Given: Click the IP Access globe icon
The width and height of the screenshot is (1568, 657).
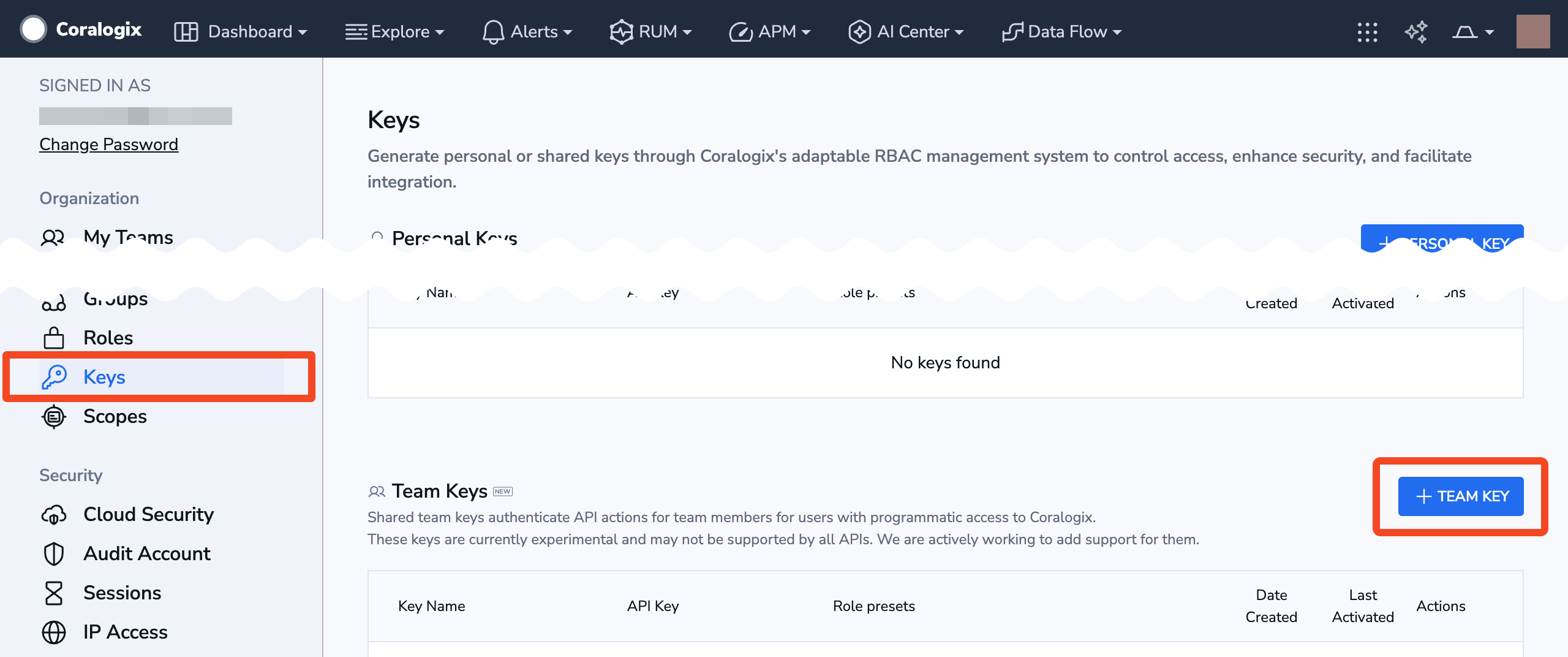Looking at the screenshot, I should (54, 632).
